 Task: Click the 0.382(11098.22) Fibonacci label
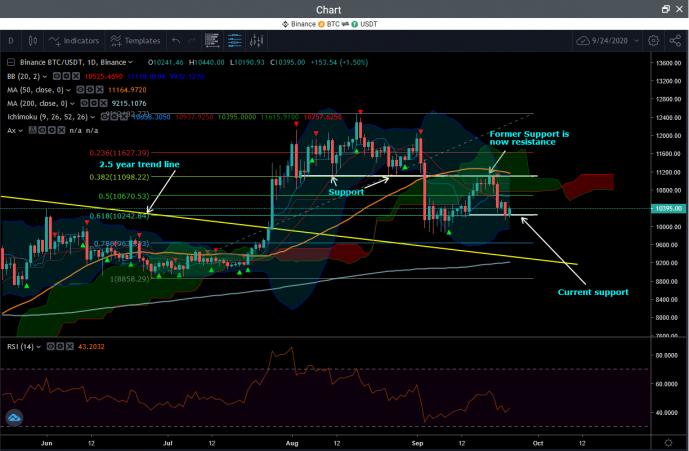120,177
